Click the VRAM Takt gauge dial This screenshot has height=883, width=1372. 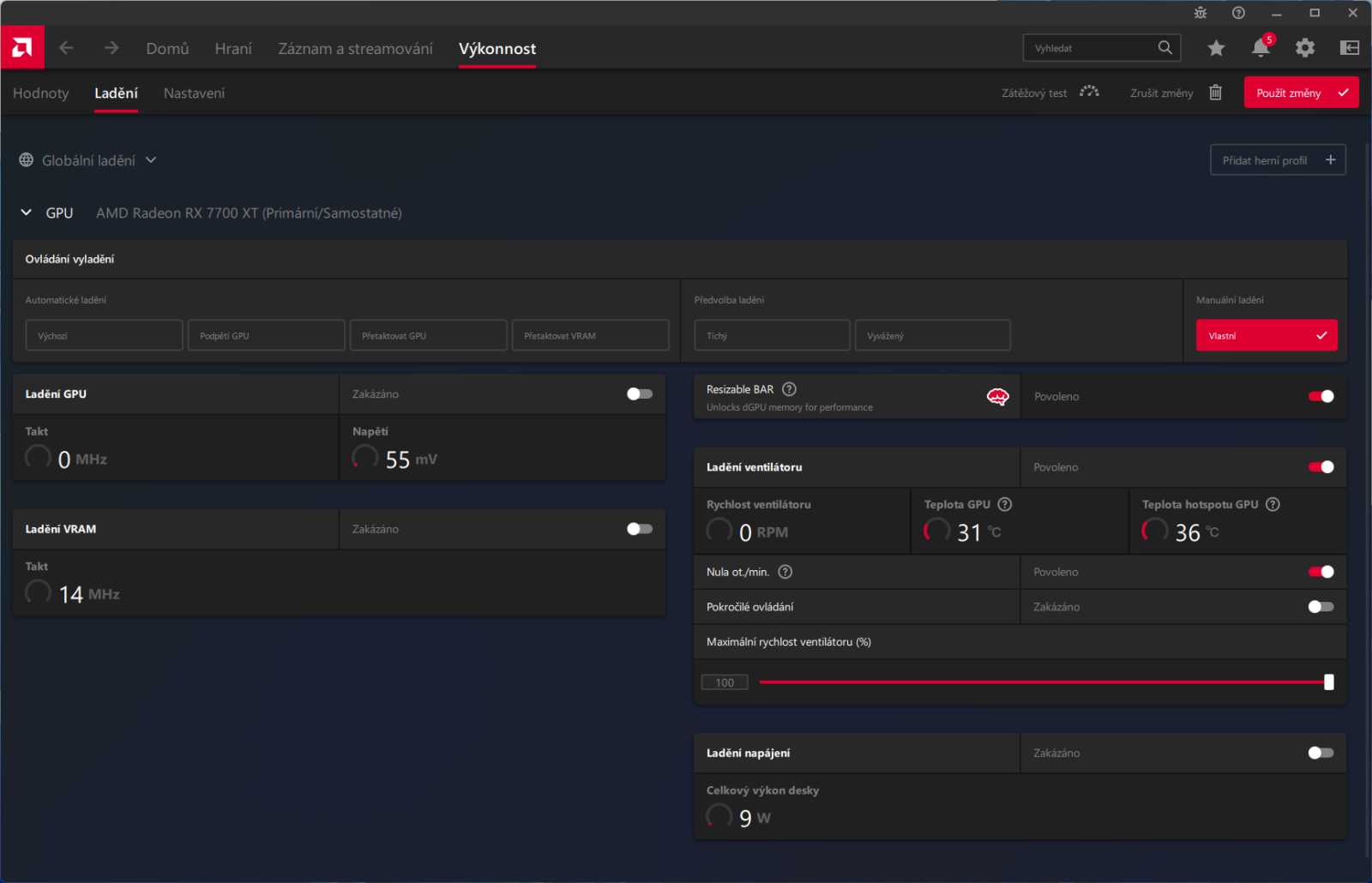[x=39, y=592]
